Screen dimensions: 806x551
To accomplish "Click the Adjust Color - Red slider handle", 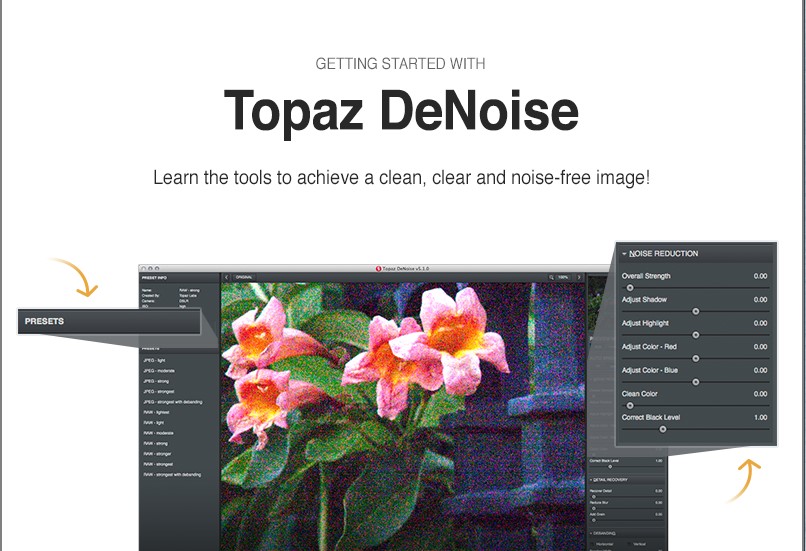I will pos(696,358).
